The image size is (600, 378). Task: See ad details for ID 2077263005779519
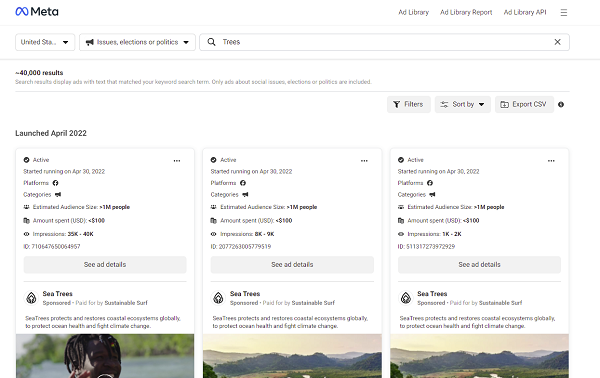292,265
